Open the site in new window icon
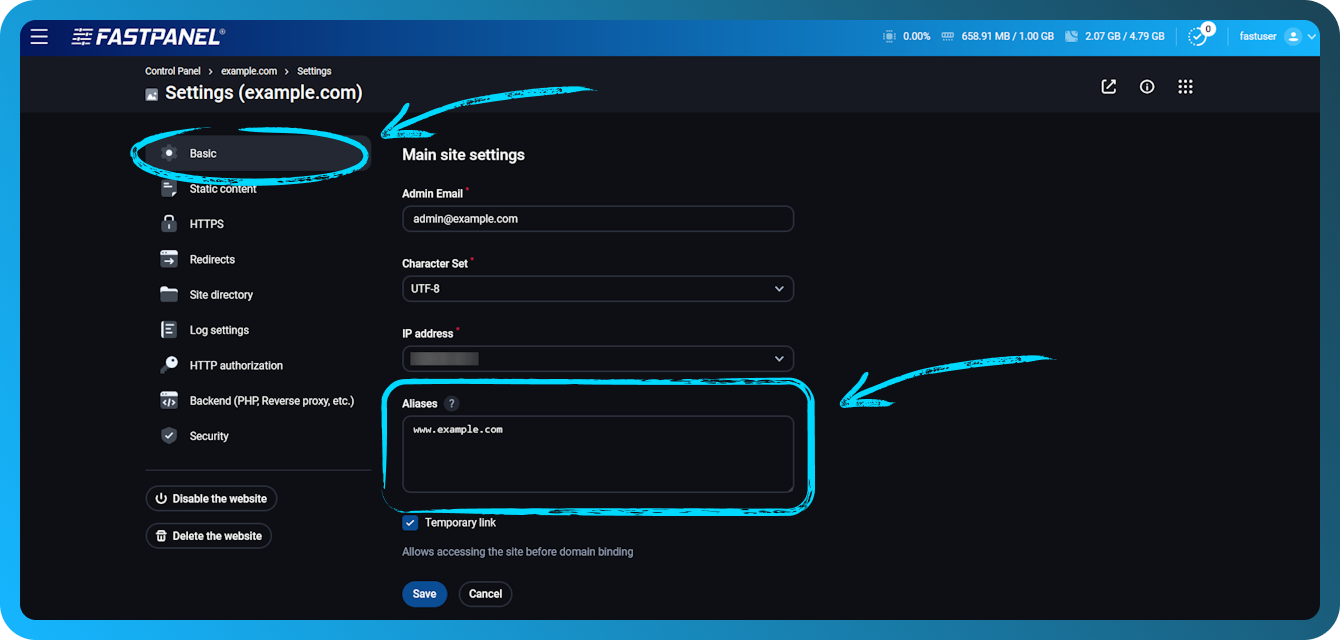 point(1108,86)
